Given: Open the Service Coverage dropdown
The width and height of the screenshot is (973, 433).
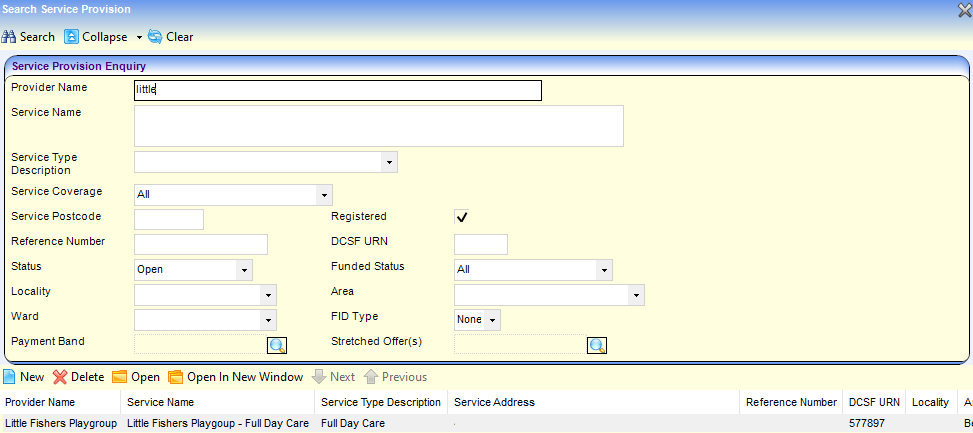Looking at the screenshot, I should 323,195.
